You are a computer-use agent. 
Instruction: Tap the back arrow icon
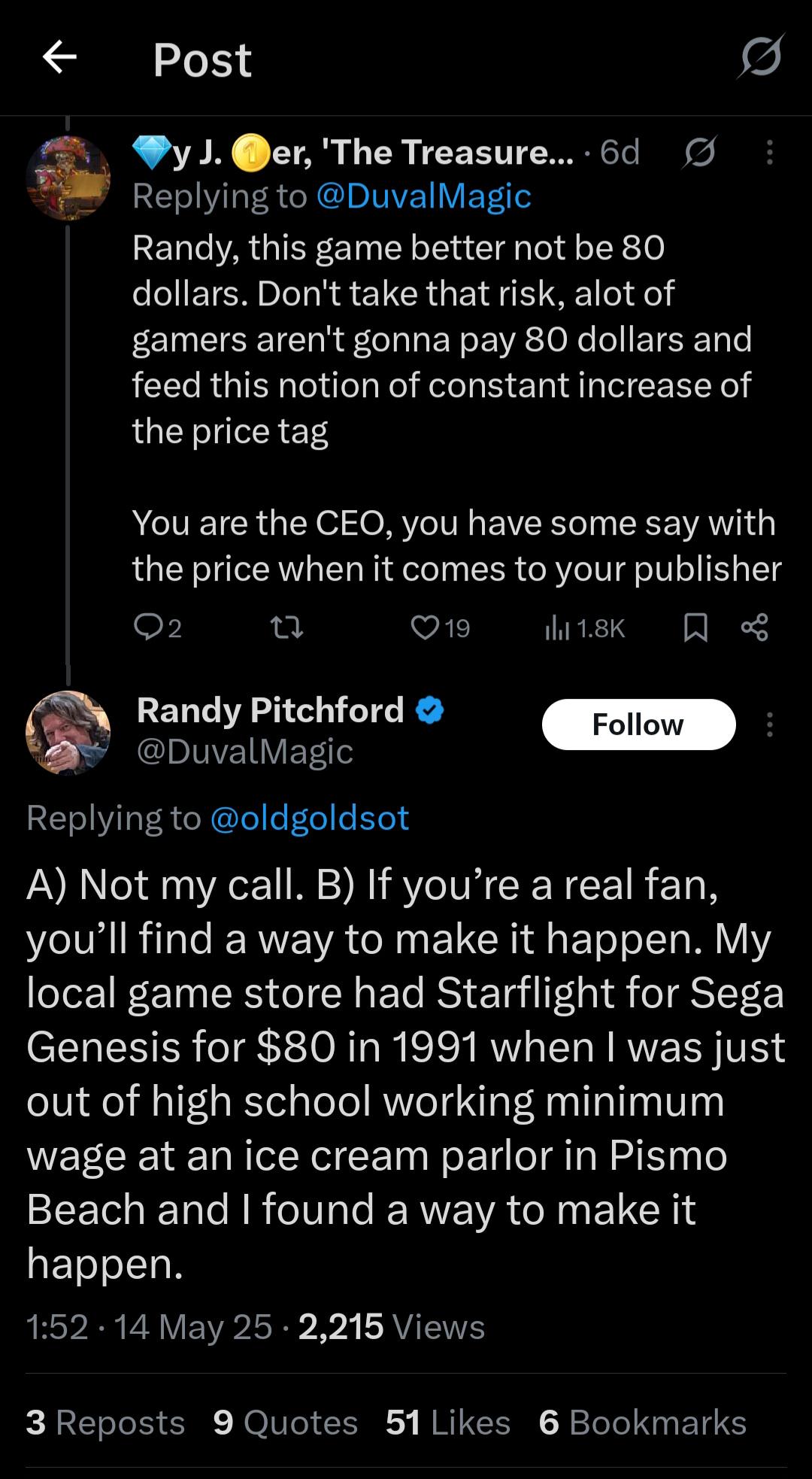[x=59, y=58]
